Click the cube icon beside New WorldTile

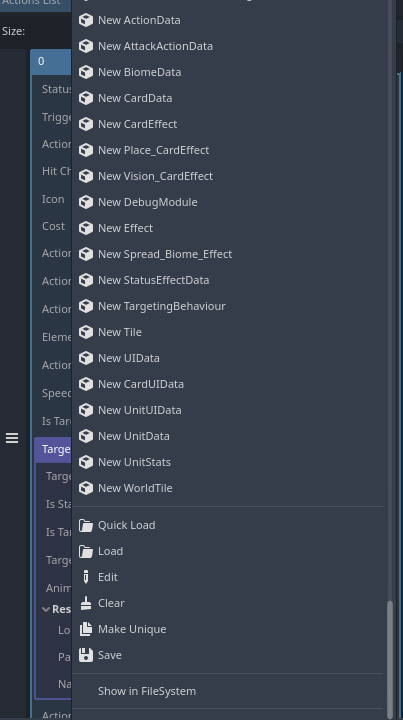pos(86,488)
